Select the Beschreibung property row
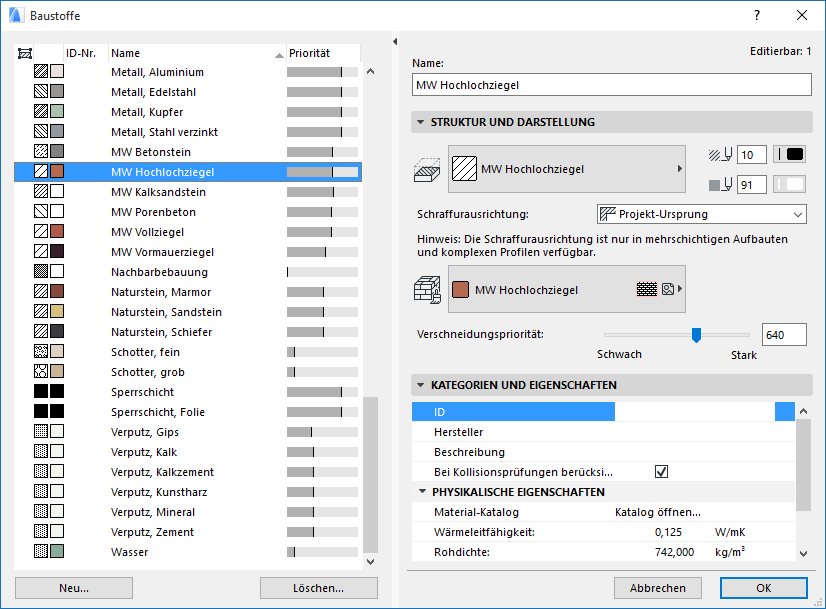 603,452
